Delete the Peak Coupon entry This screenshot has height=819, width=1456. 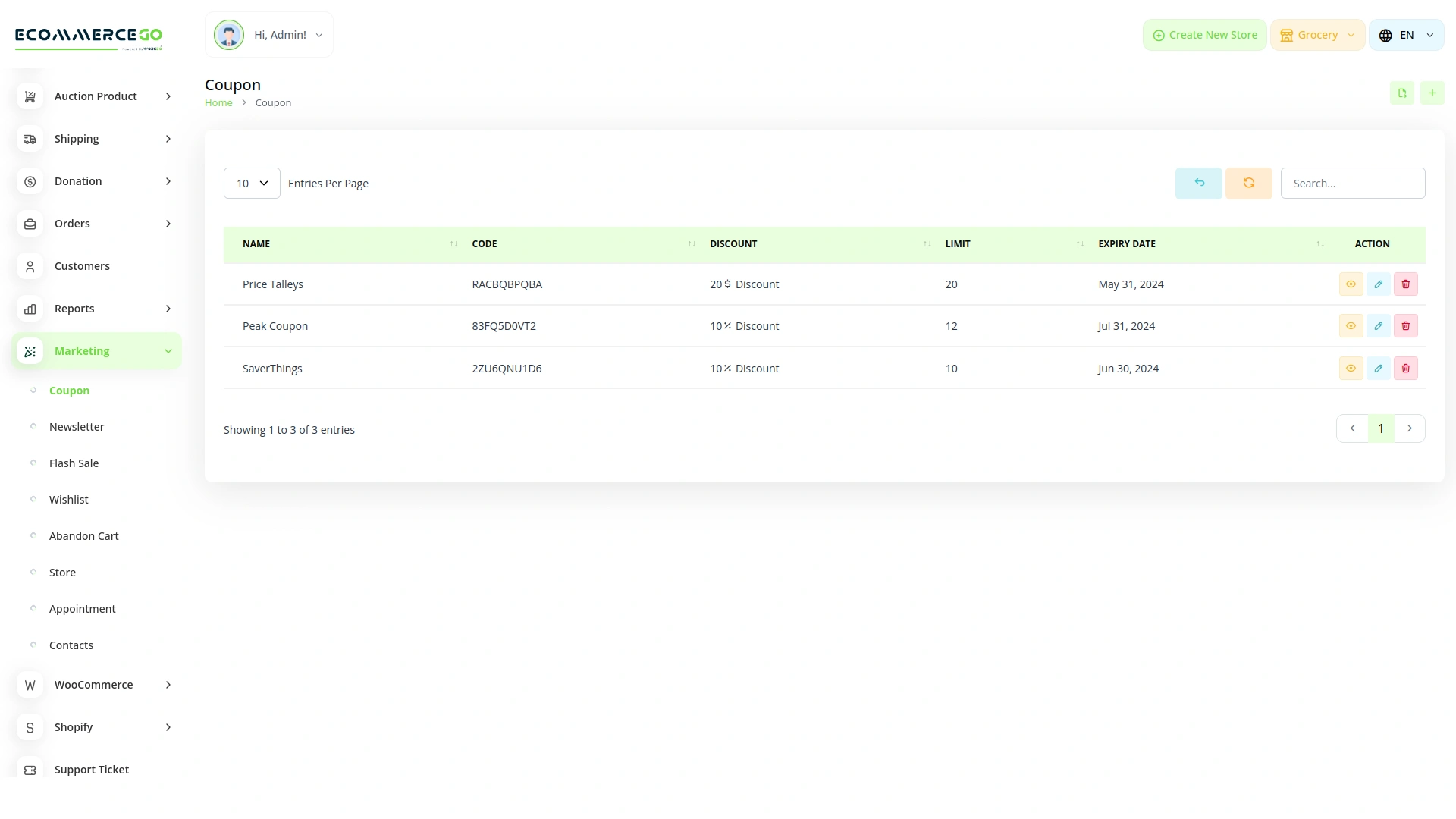pyautogui.click(x=1405, y=326)
